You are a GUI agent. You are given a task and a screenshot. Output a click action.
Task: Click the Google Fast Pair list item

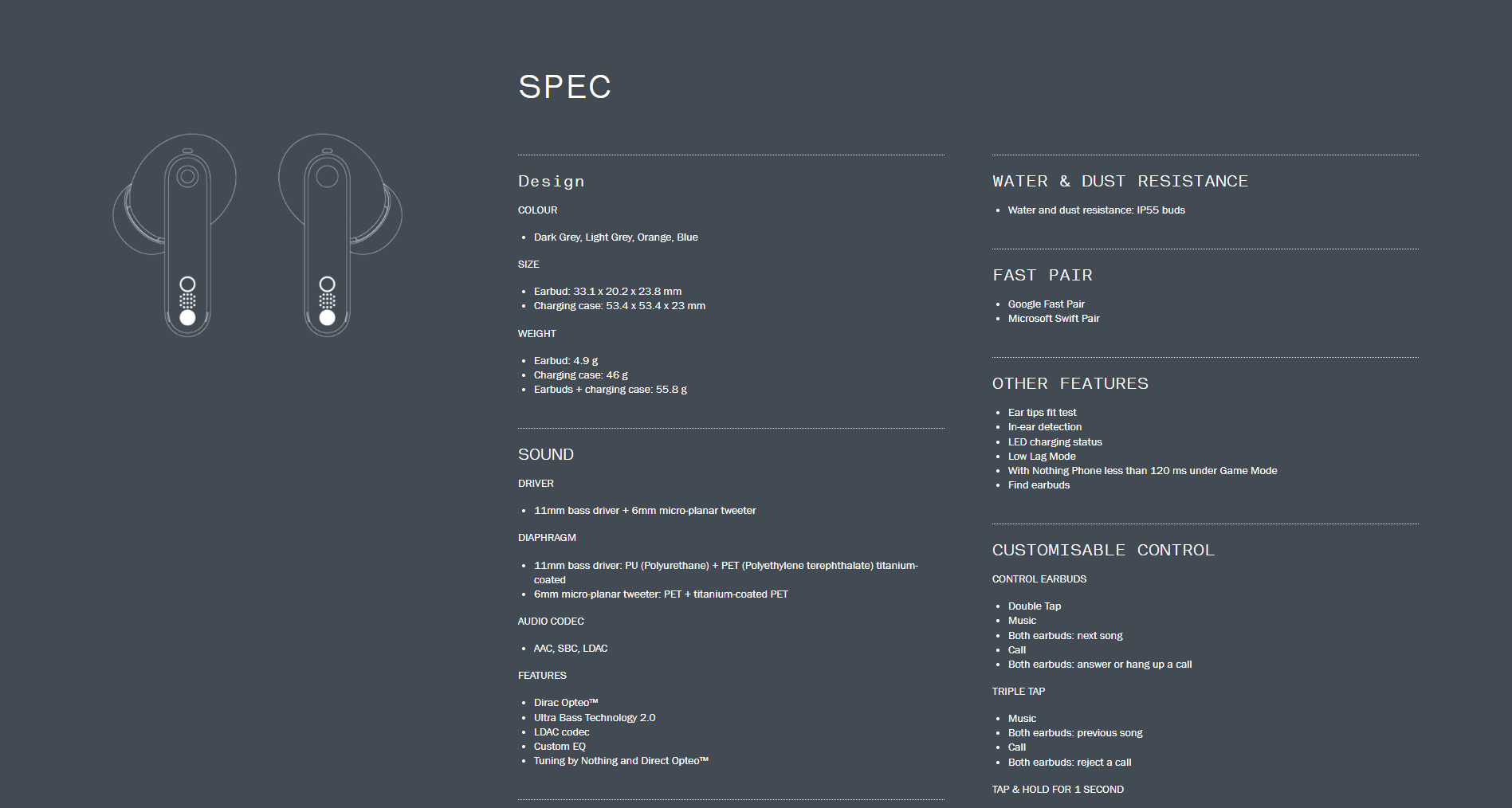[x=1046, y=304]
